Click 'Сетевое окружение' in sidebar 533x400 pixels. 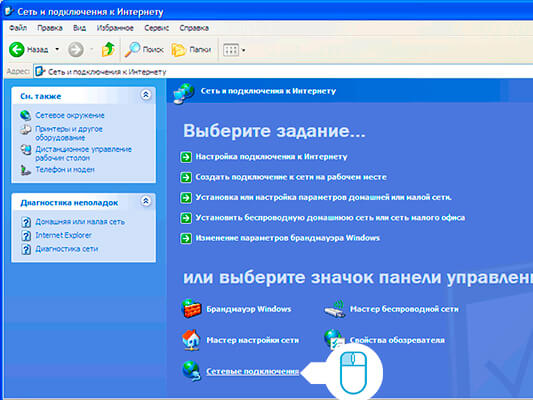pyautogui.click(x=70, y=115)
